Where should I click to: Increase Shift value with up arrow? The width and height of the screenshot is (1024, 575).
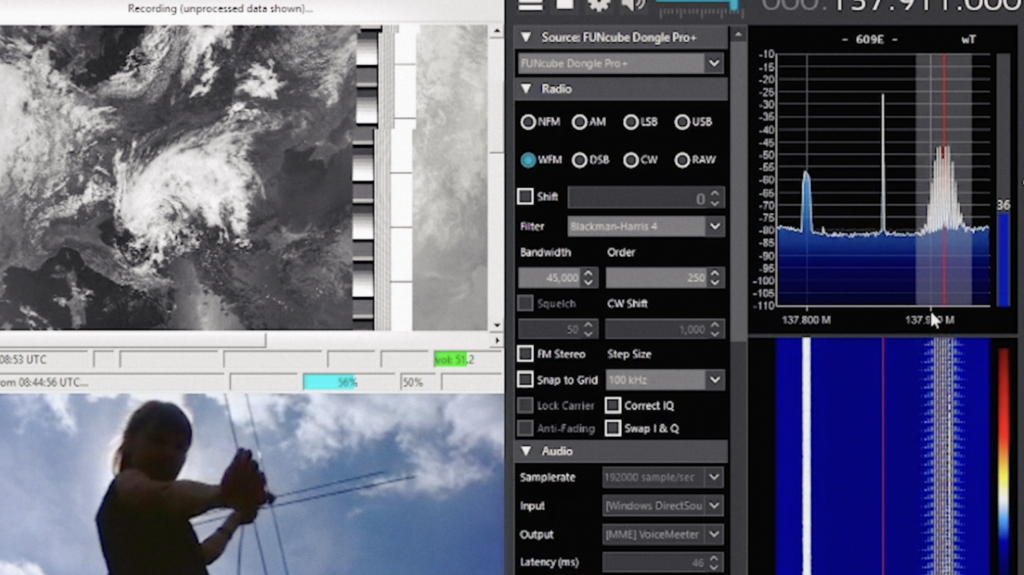[715, 193]
